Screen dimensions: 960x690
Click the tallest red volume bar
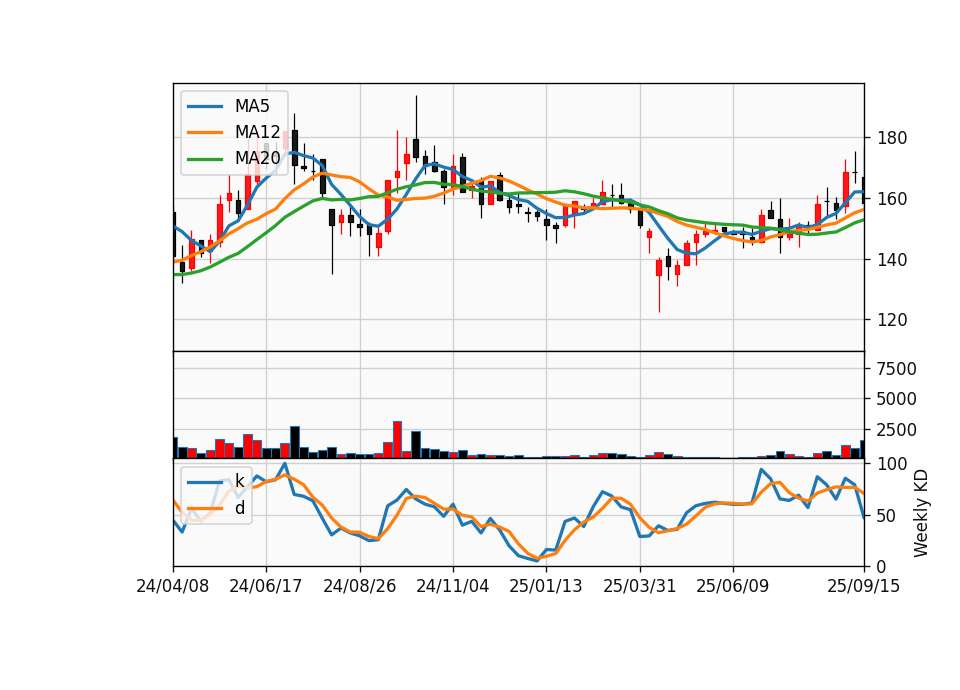pyautogui.click(x=397, y=440)
